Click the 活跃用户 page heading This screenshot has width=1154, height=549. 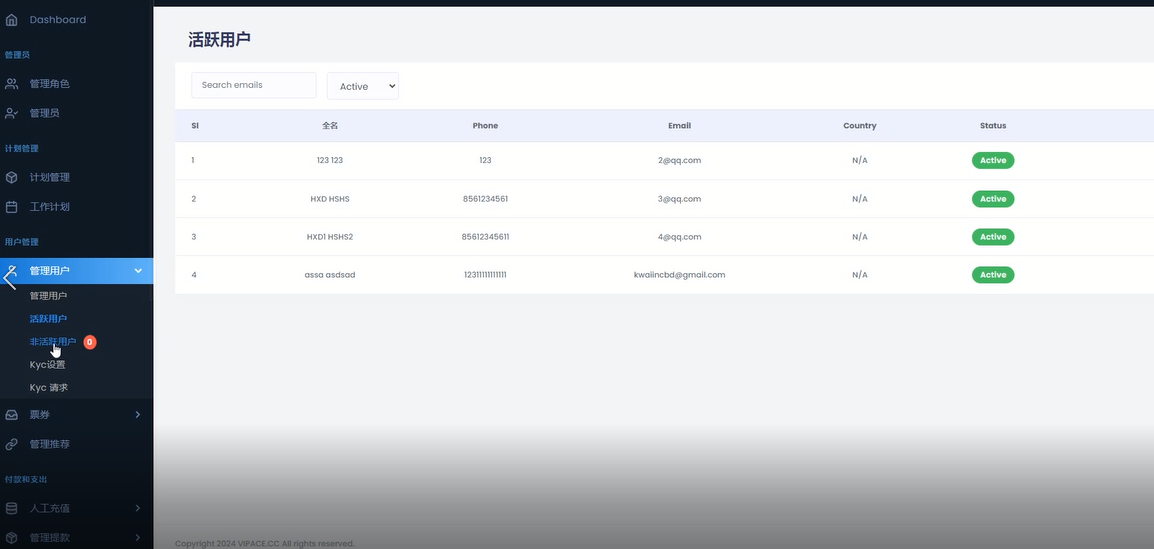(x=219, y=40)
